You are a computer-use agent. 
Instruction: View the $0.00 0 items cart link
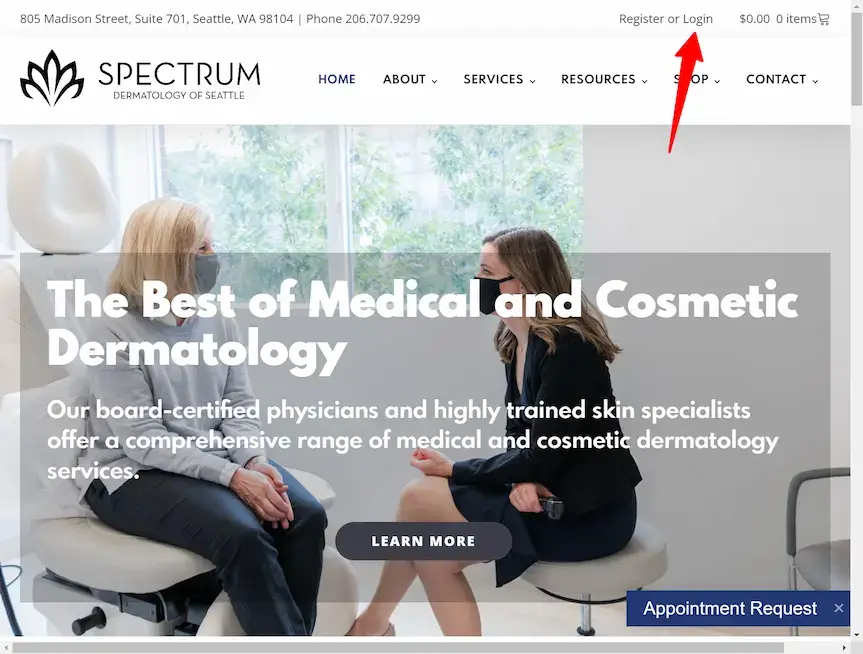coord(778,19)
